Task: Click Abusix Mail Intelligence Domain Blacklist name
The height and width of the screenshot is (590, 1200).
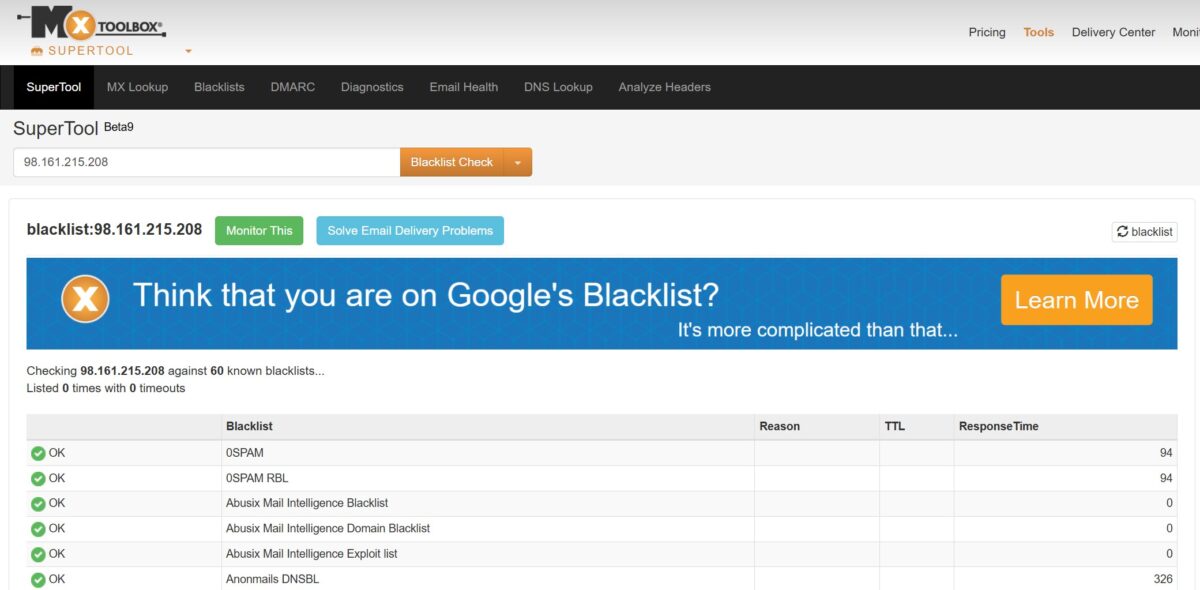Action: [328, 528]
